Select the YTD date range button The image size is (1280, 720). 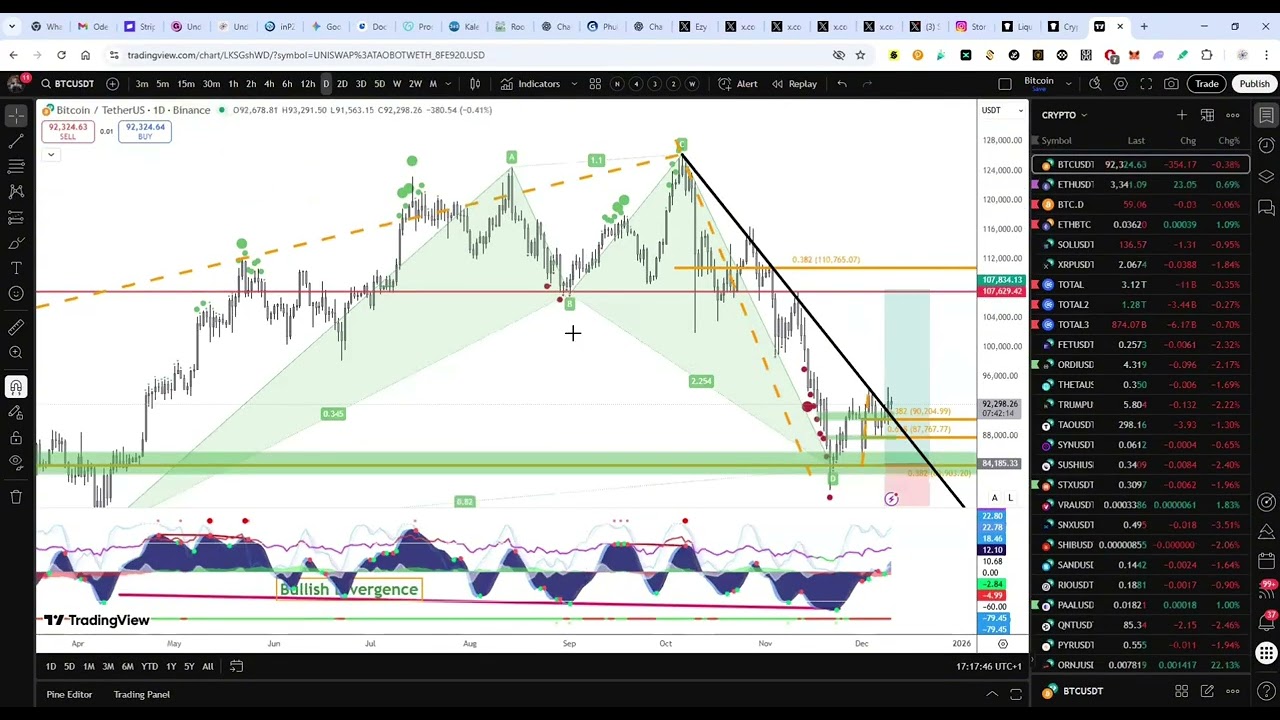coord(149,666)
